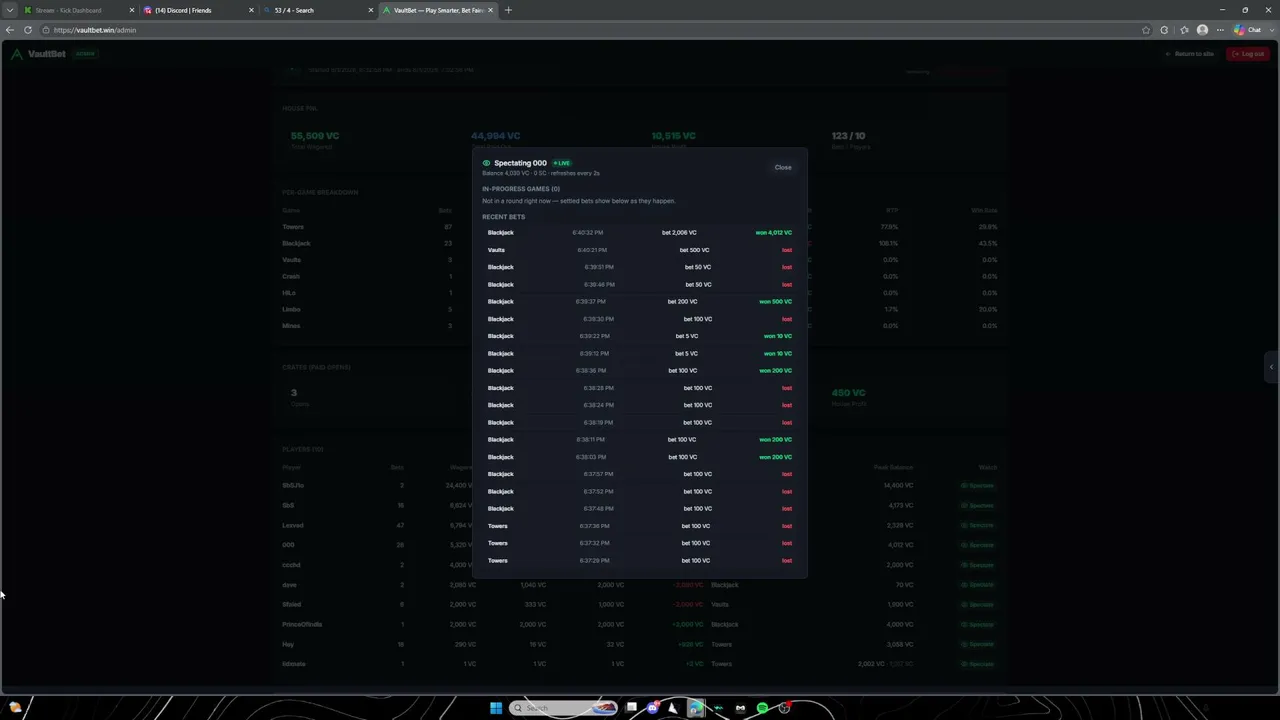Select the VaultBet browser tab
The height and width of the screenshot is (720, 1280).
(438, 10)
